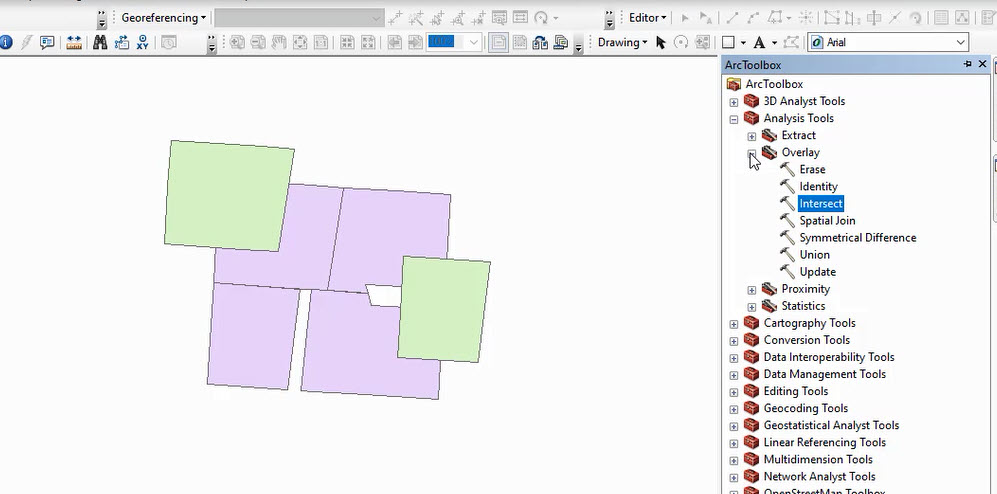Click the Find Route icon

pyautogui.click(x=122, y=42)
